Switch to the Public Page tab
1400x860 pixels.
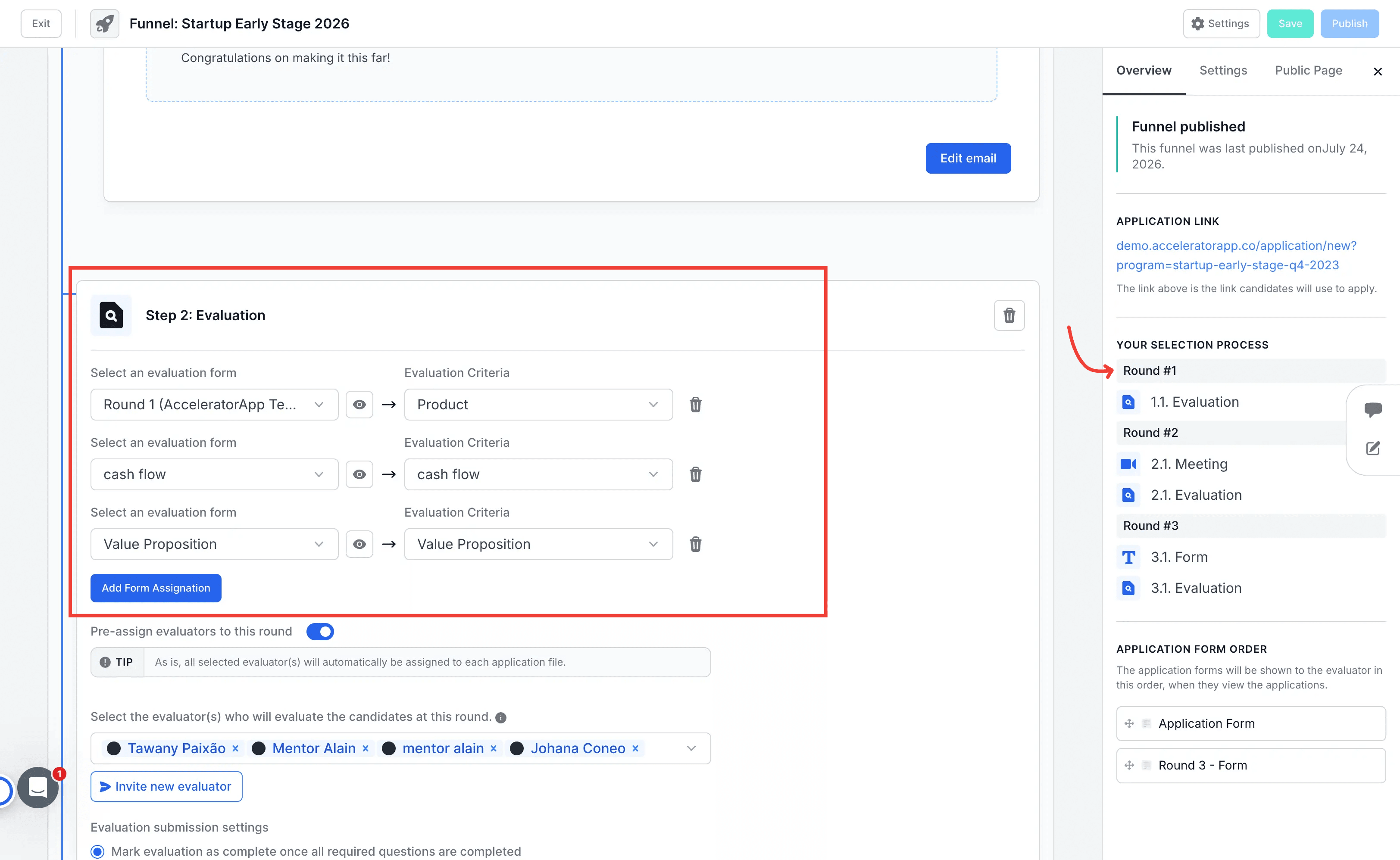point(1308,71)
